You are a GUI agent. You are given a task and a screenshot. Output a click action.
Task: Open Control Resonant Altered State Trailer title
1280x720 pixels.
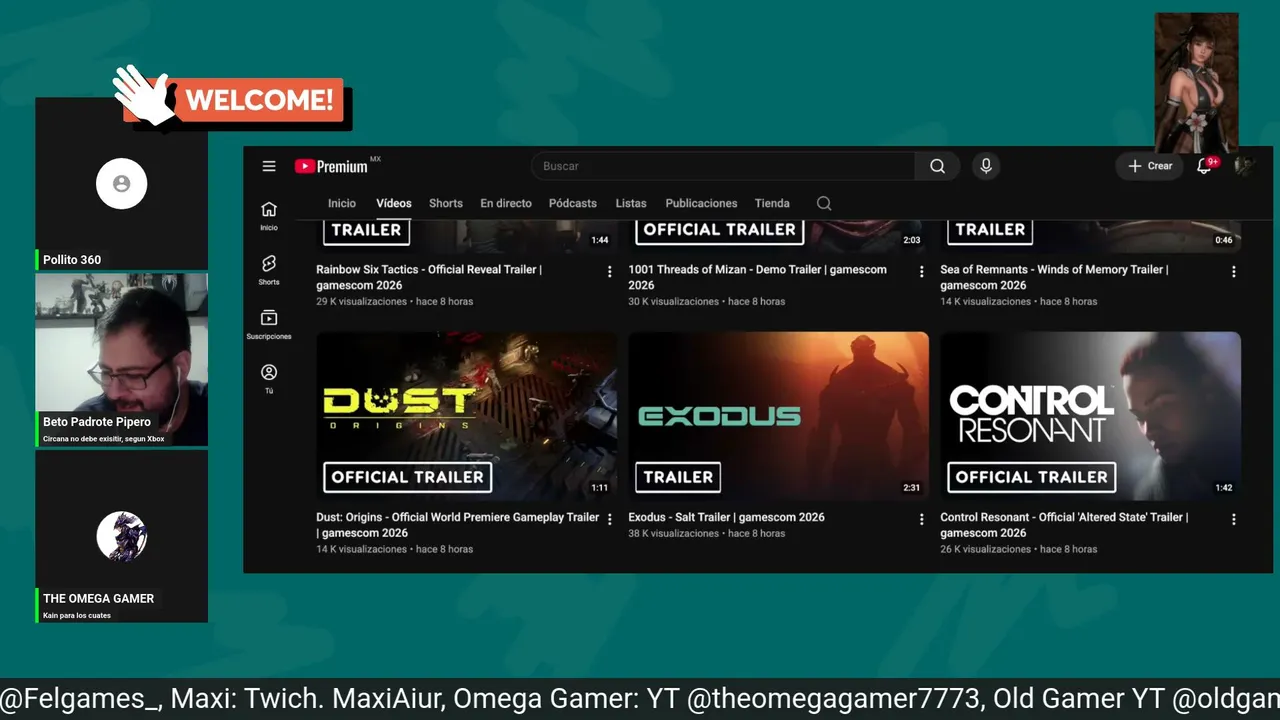coord(1064,525)
